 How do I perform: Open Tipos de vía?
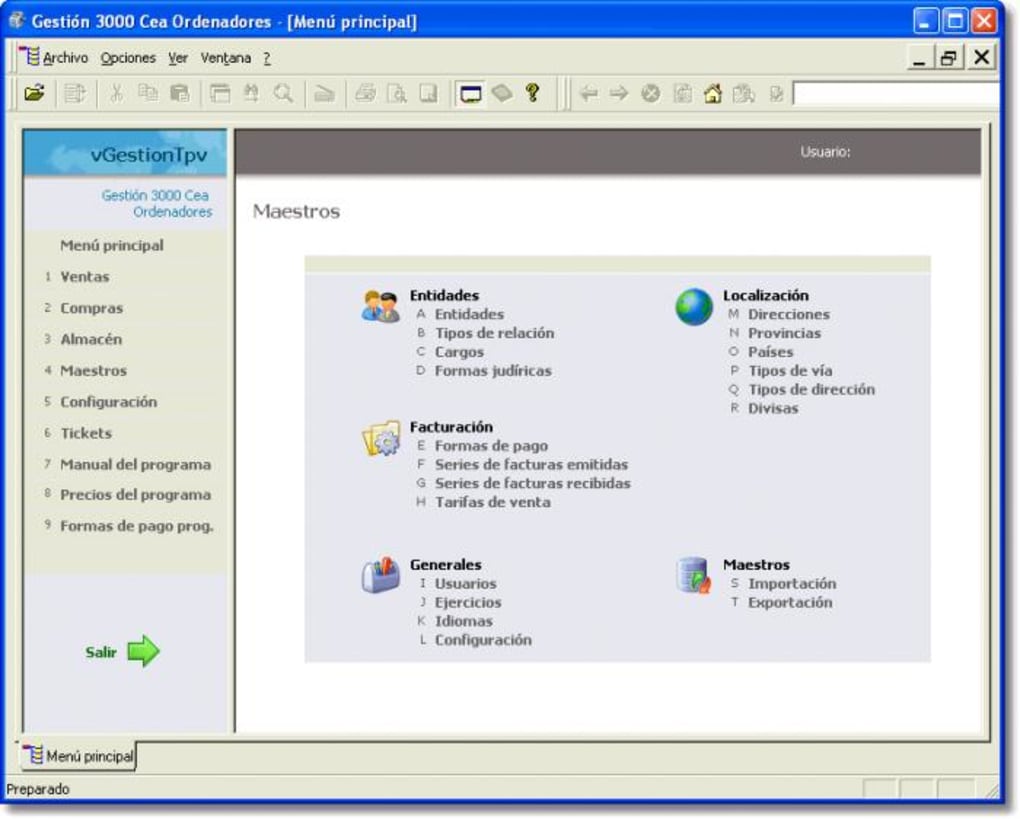tap(790, 371)
